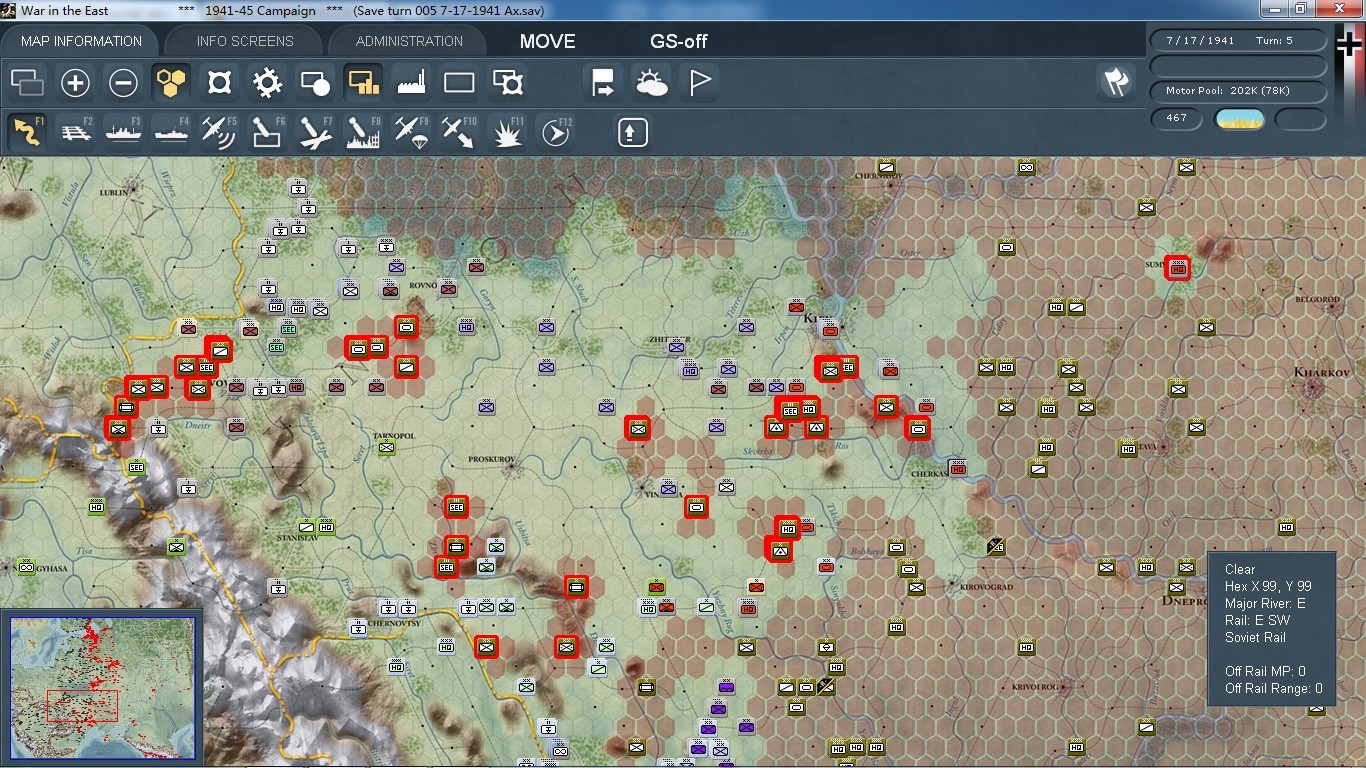Click the date and Turn 5 display
This screenshot has width=1366, height=768.
[1239, 41]
